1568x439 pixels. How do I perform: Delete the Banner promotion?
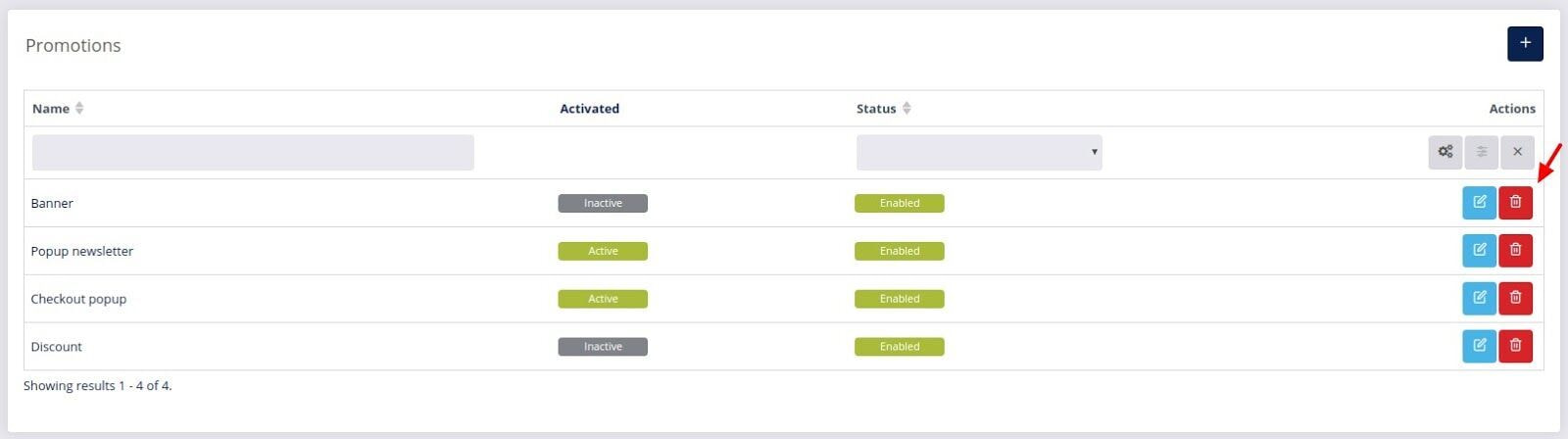pyautogui.click(x=1515, y=203)
